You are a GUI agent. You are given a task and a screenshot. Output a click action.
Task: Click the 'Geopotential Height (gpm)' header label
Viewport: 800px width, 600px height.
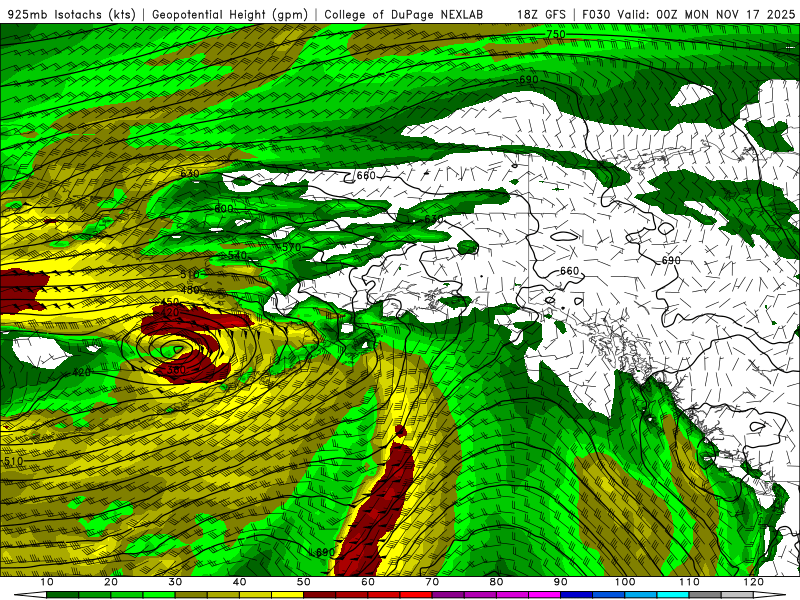coord(230,15)
